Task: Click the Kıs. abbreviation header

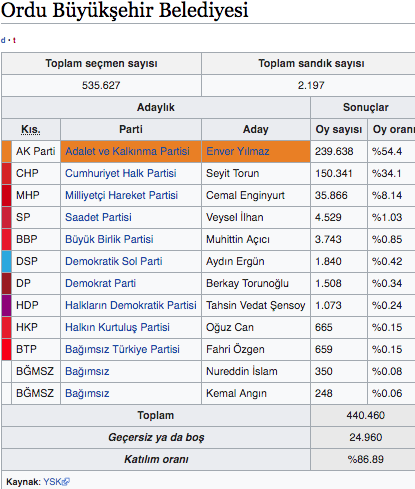Action: tap(31, 129)
